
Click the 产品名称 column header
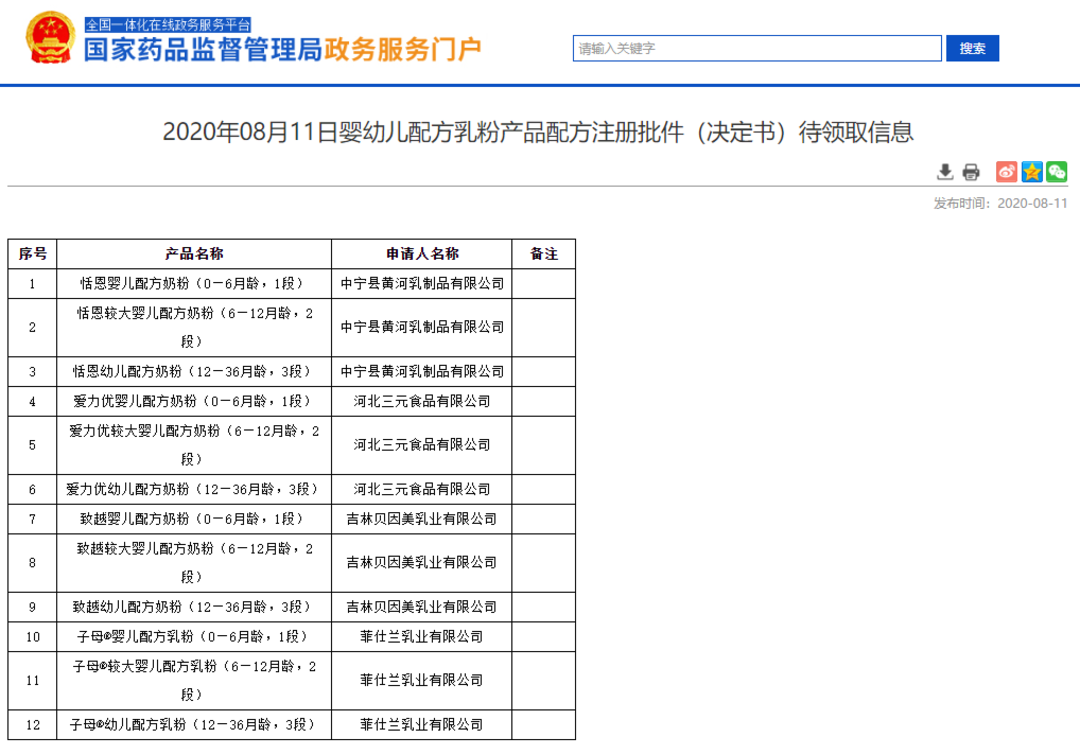tap(194, 254)
